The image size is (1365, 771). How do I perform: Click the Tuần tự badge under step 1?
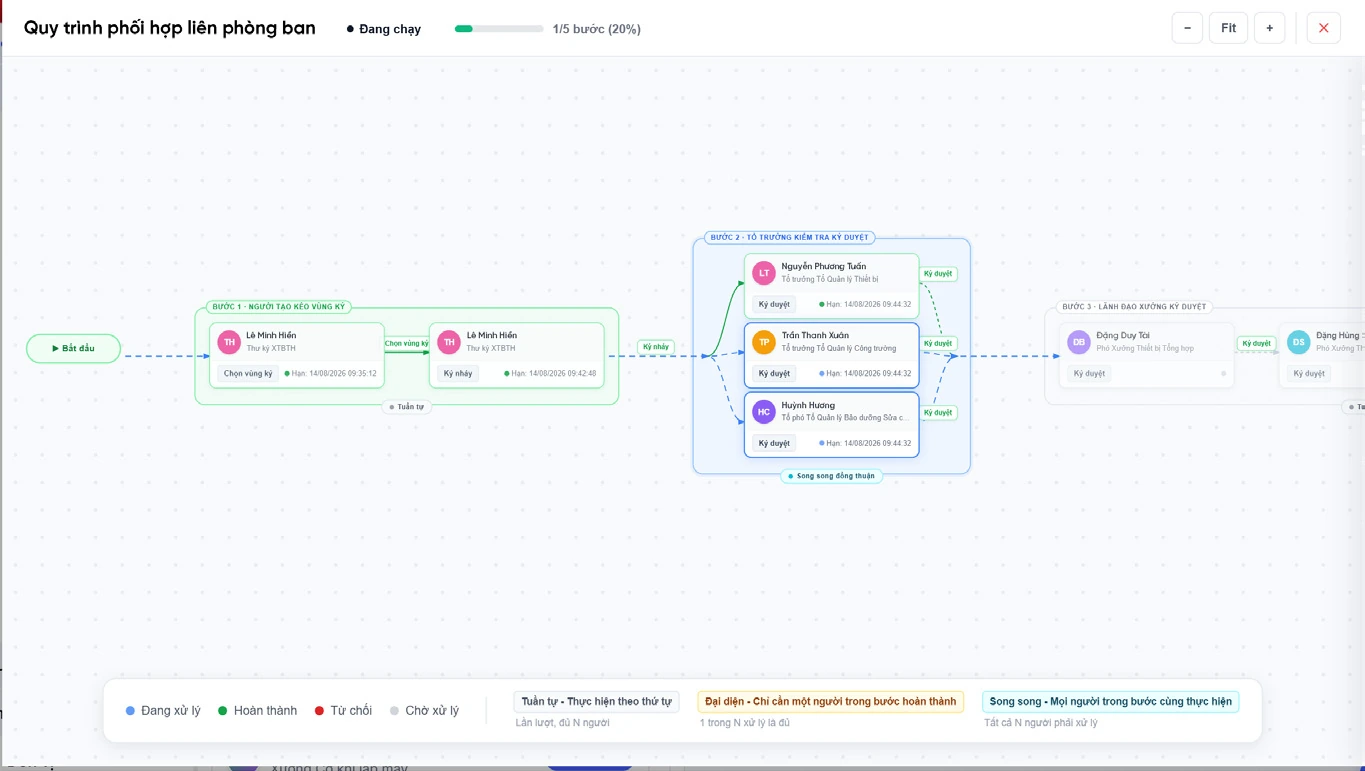(408, 407)
